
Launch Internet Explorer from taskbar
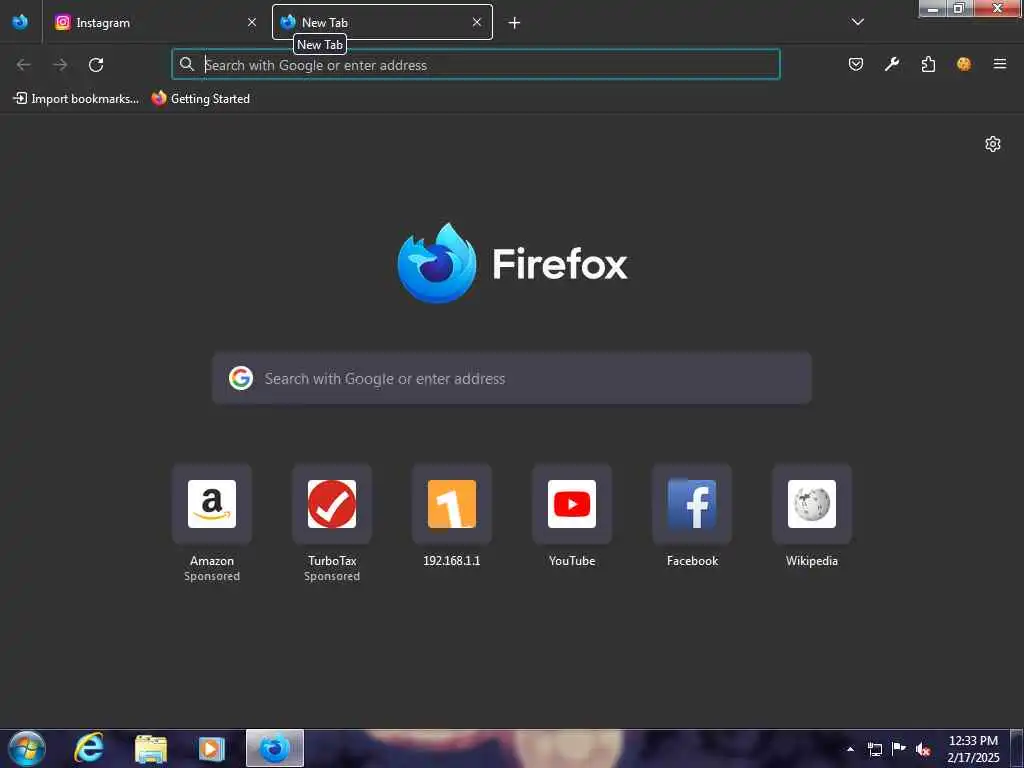[x=89, y=748]
